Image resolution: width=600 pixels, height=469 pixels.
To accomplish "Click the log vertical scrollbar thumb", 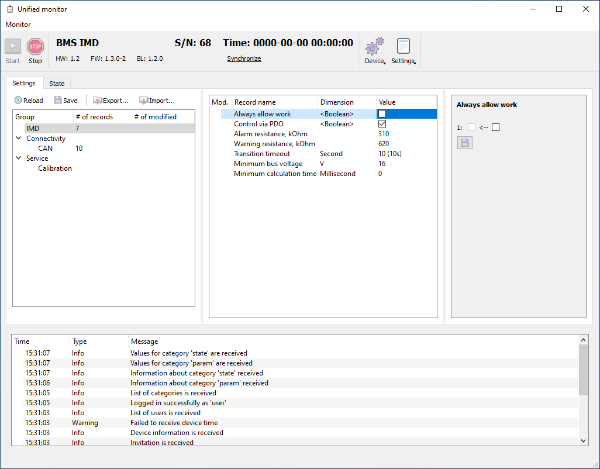I will 583,370.
